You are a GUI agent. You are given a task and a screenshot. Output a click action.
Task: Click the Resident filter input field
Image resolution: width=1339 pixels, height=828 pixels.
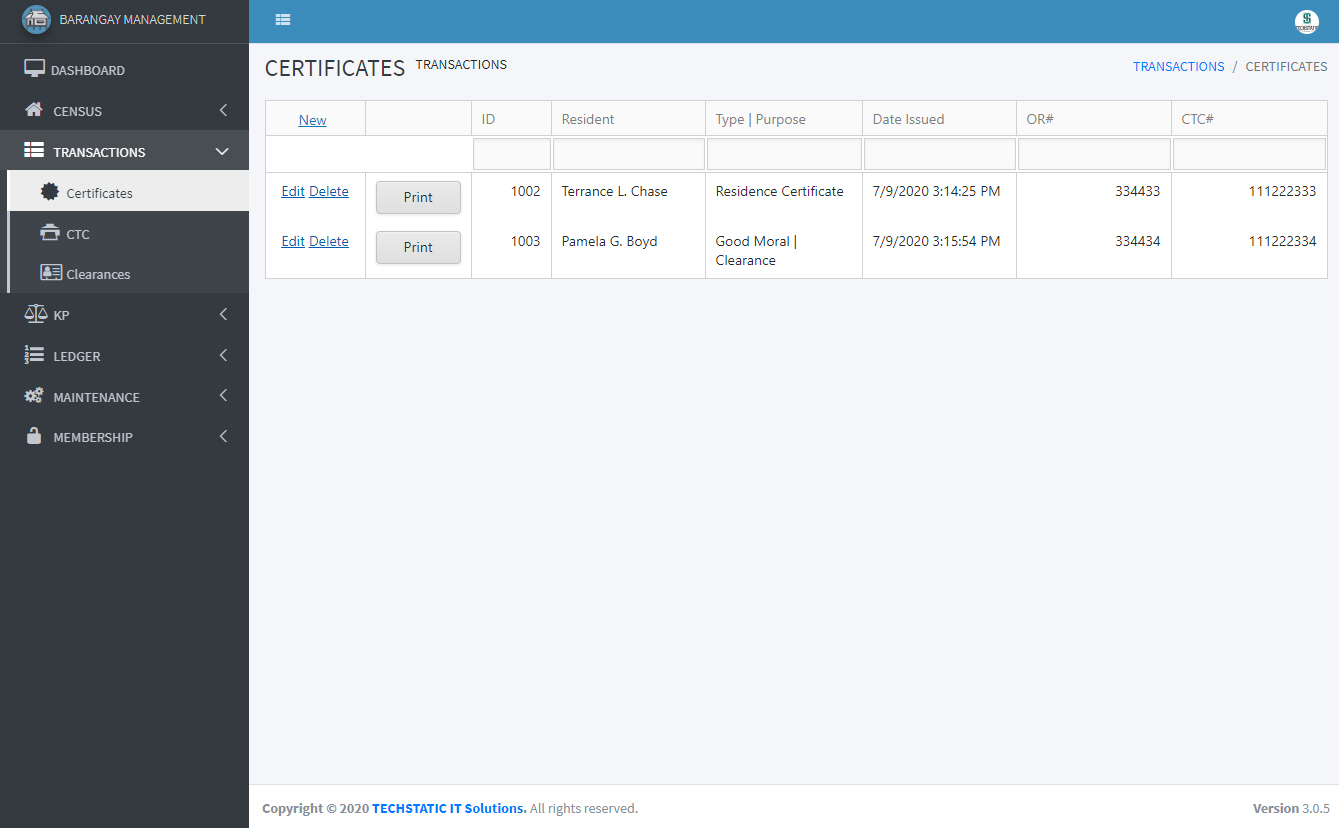629,154
